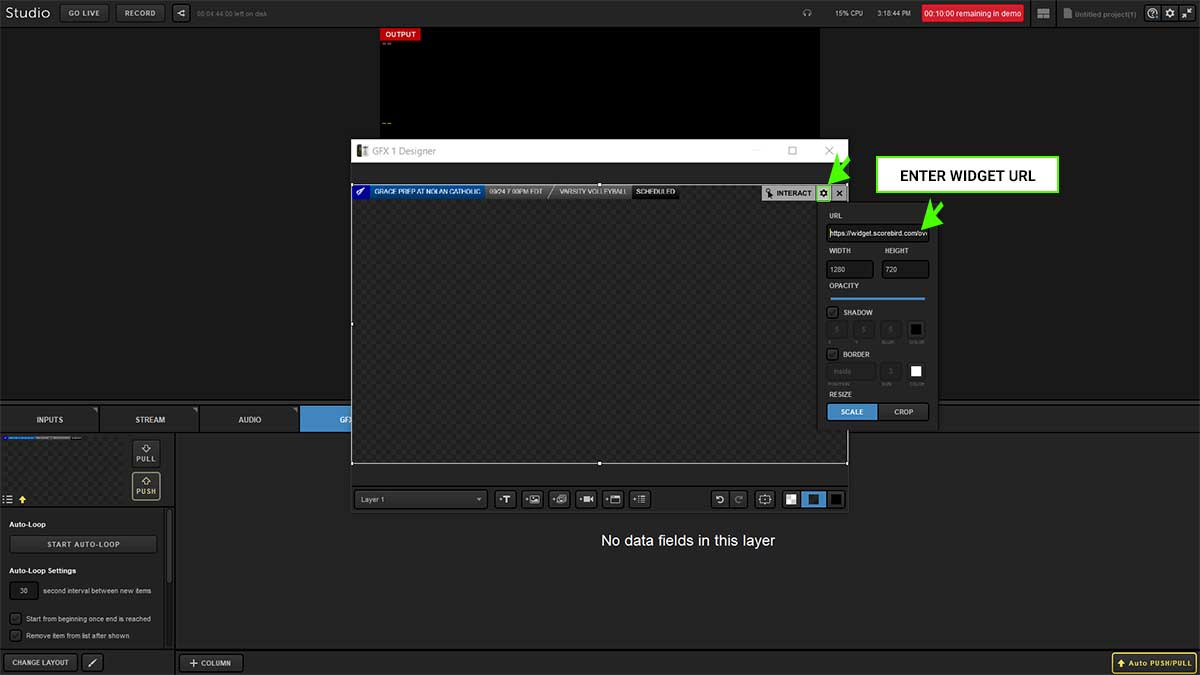Enable the Shadow checkbox

coord(833,313)
